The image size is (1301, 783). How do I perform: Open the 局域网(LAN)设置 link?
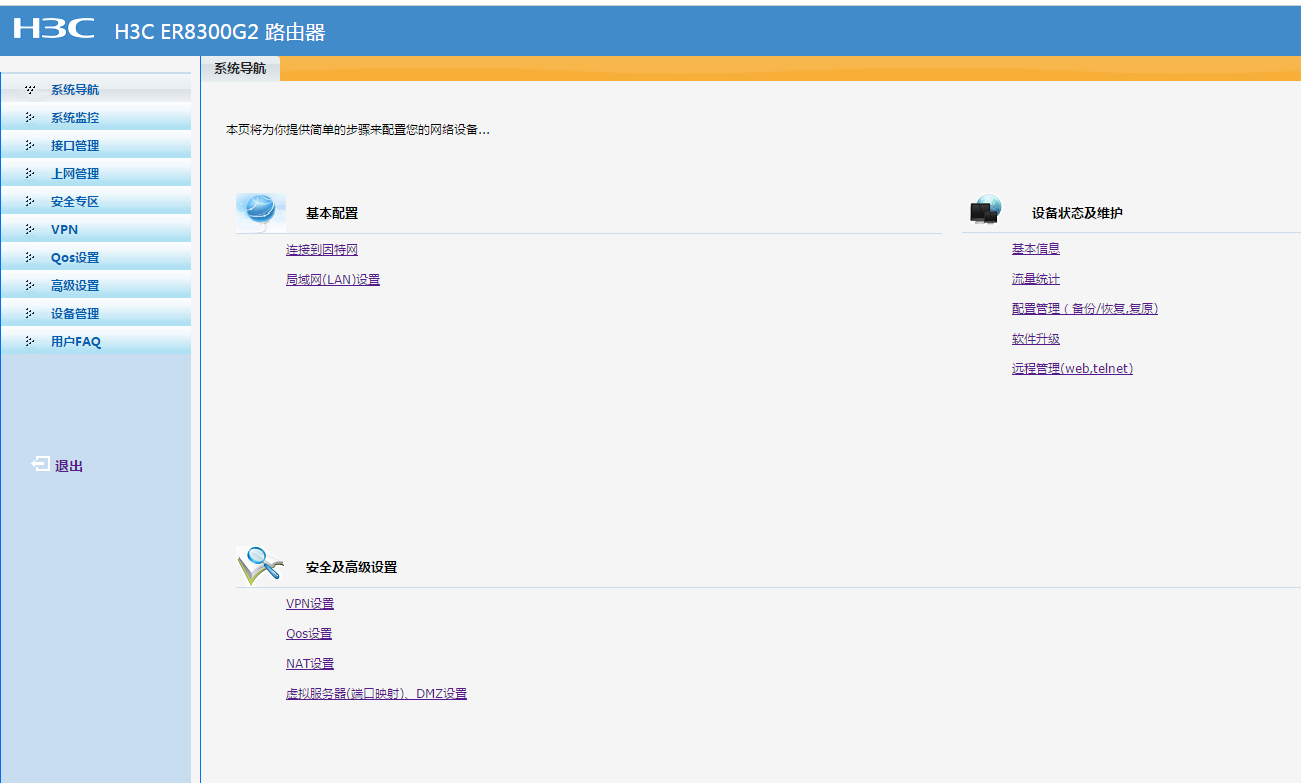[x=333, y=280]
